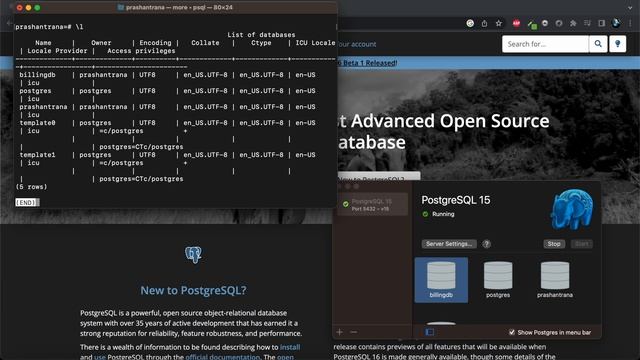Open the billingdb database in Postgres app
Screen dimensions: 640x360
coord(441,280)
